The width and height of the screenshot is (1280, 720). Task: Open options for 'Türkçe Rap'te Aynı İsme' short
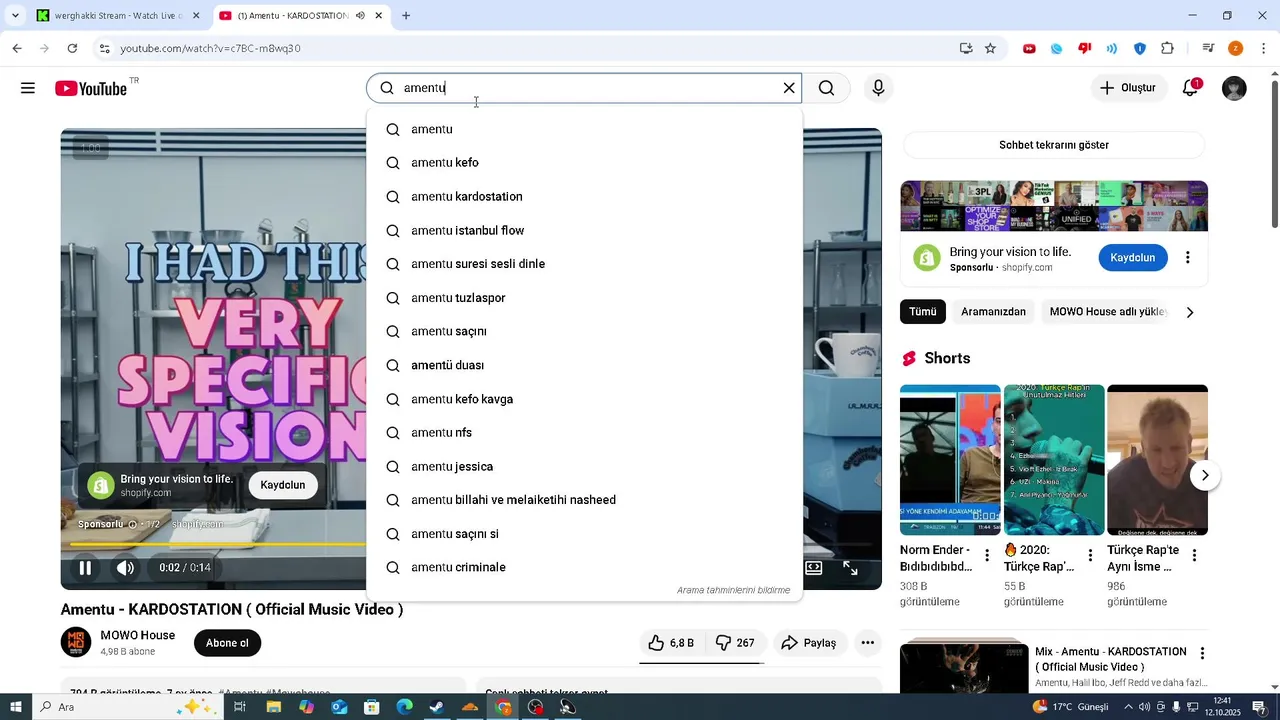click(x=1194, y=556)
